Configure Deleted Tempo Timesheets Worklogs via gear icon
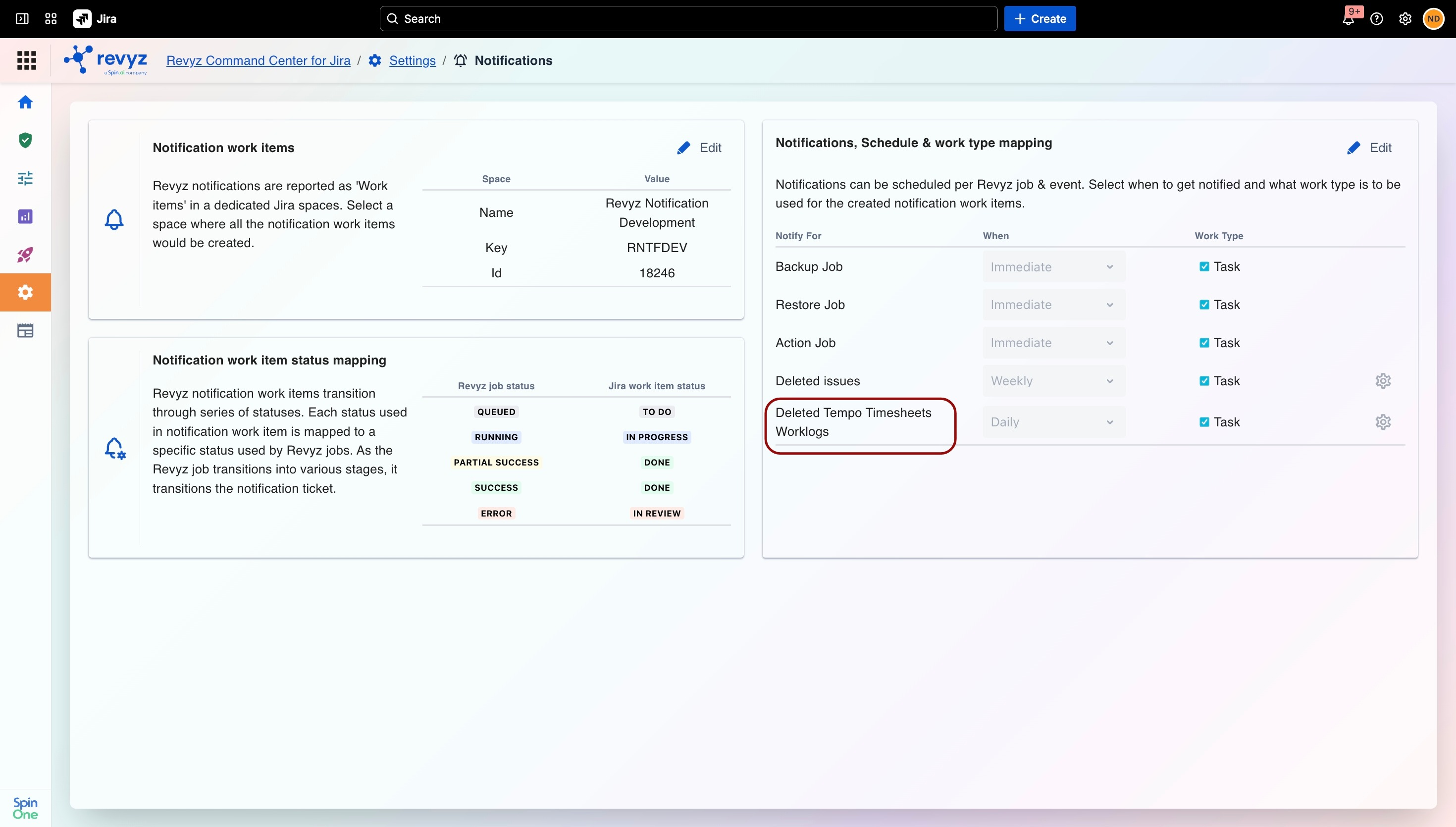Image resolution: width=1456 pixels, height=827 pixels. [1383, 422]
